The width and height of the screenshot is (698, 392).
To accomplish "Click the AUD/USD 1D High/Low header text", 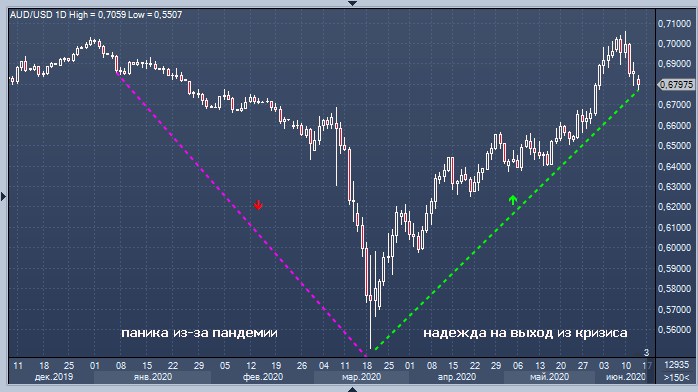I will (96, 15).
